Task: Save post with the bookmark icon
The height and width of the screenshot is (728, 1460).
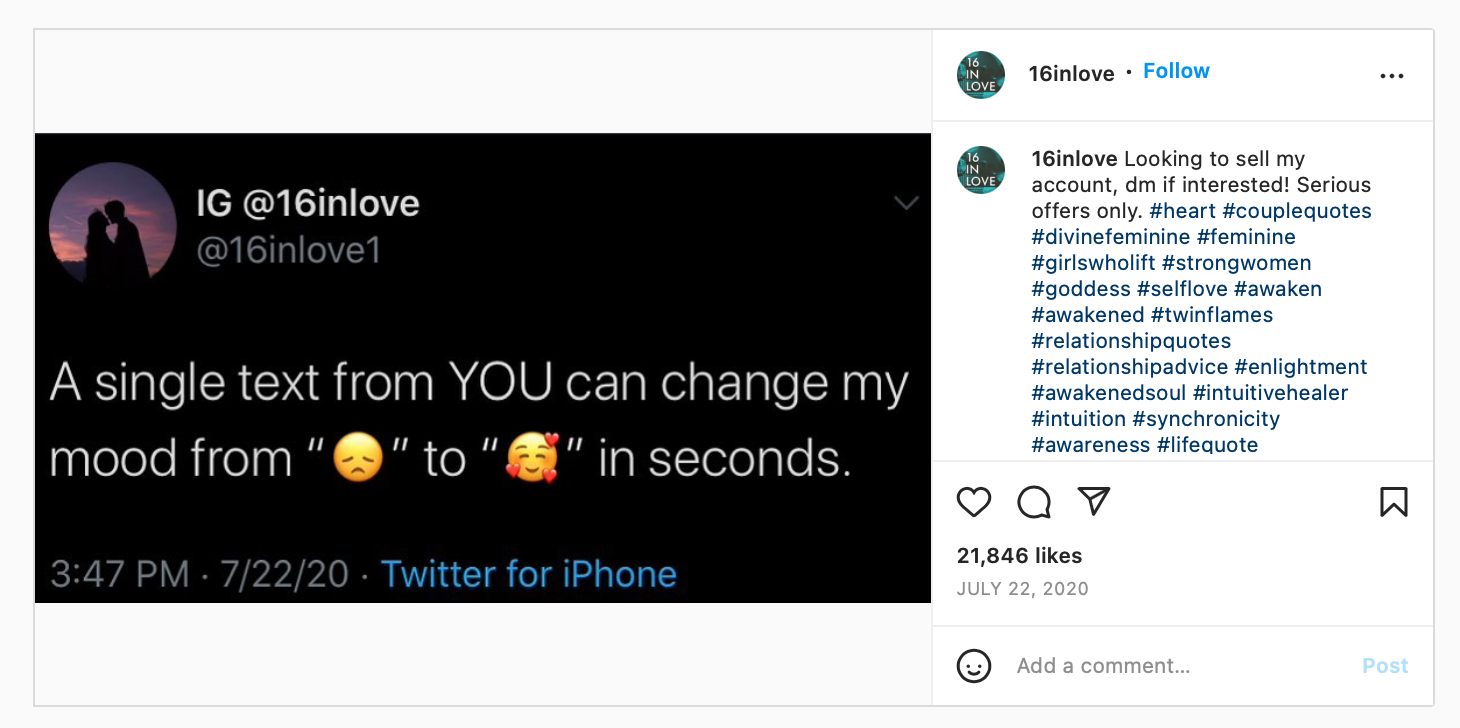Action: (1393, 502)
